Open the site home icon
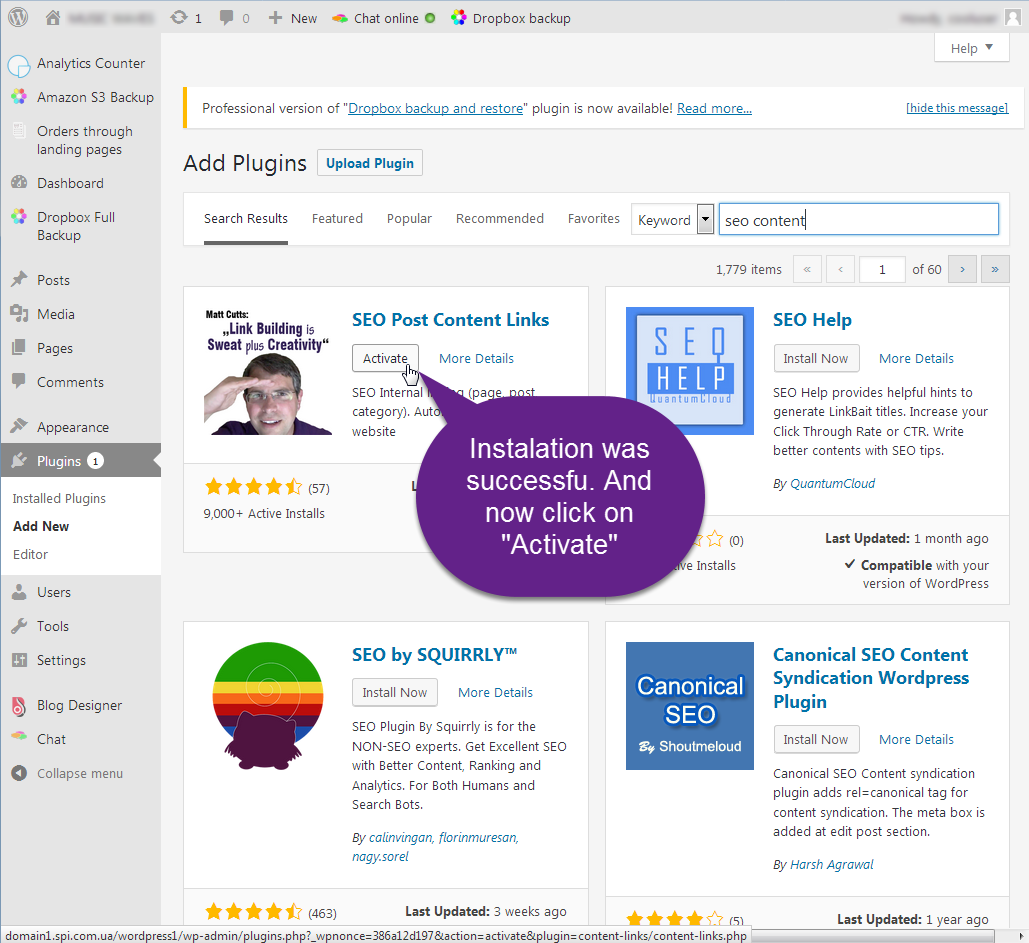The width and height of the screenshot is (1029, 943). click(x=53, y=18)
